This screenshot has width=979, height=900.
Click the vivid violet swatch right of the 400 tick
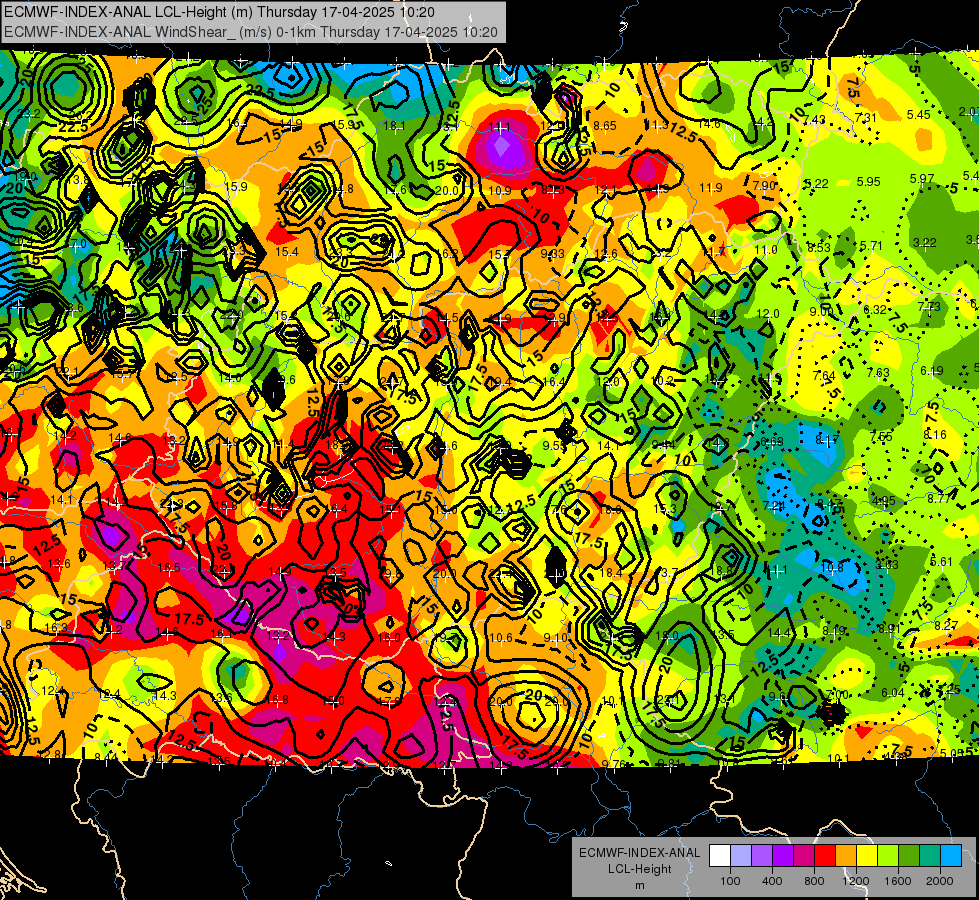tap(783, 856)
